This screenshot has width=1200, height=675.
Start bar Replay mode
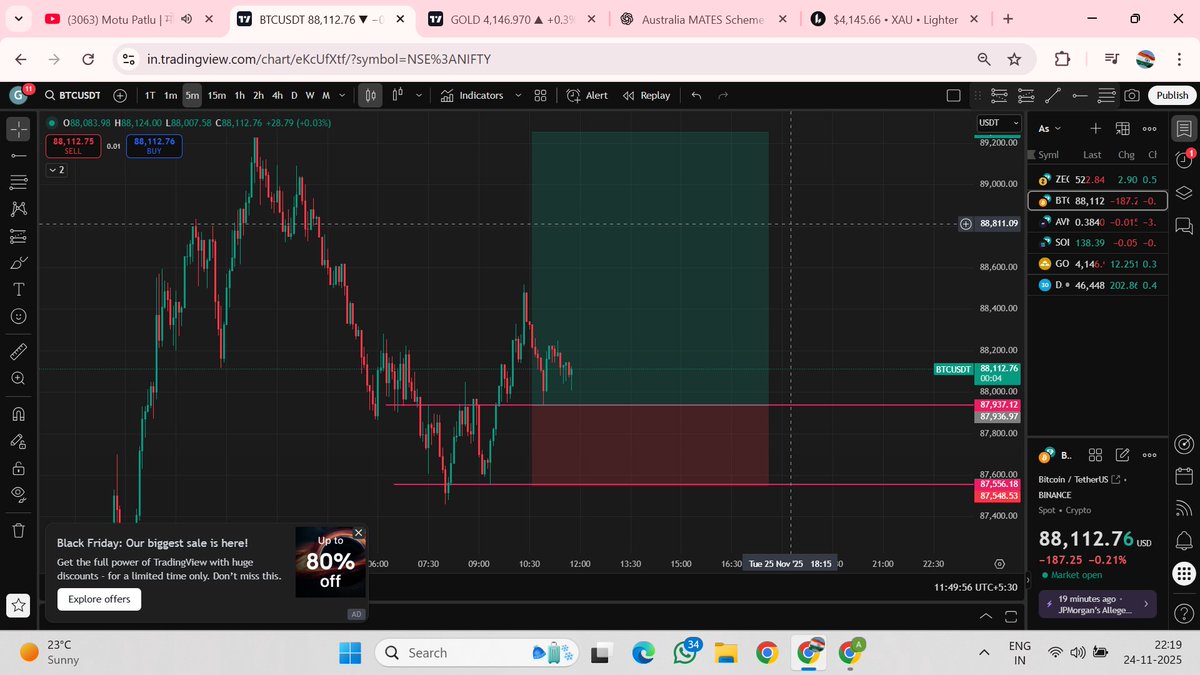pyautogui.click(x=646, y=95)
